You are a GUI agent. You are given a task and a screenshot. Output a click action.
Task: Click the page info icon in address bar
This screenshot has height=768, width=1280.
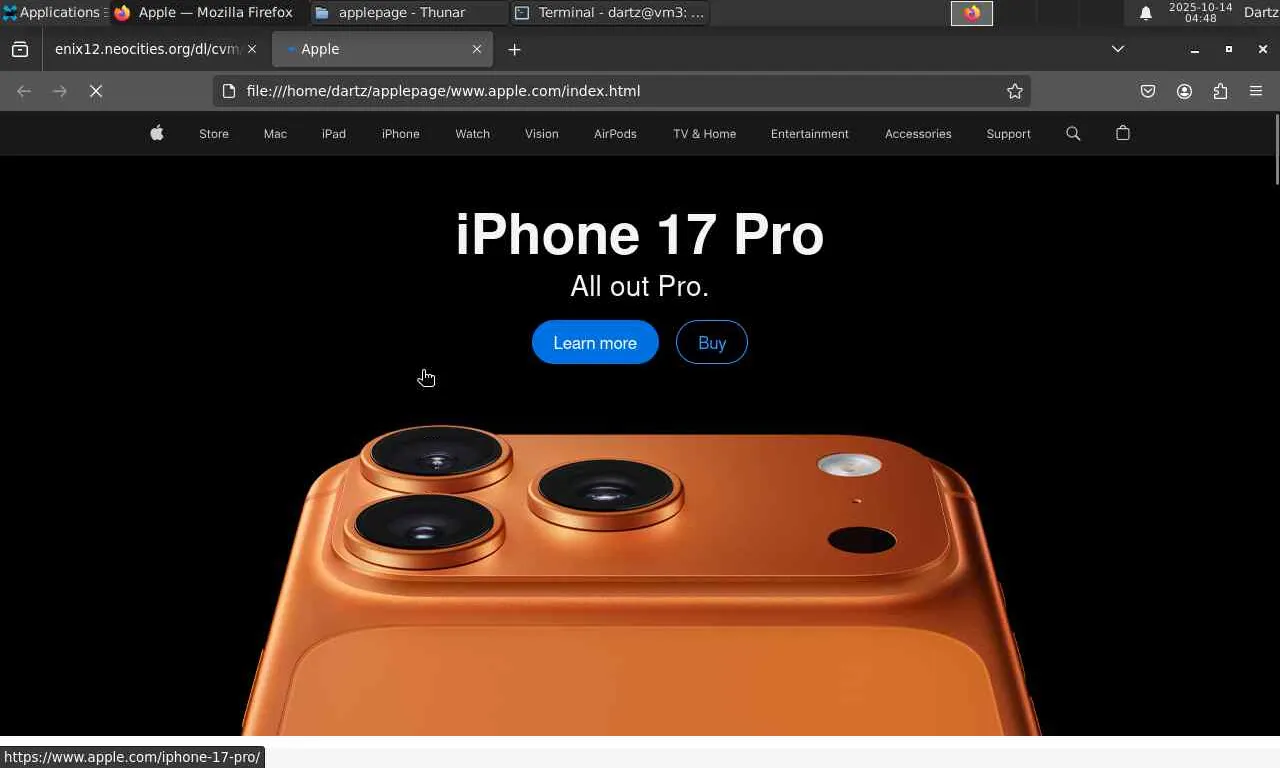tap(229, 91)
